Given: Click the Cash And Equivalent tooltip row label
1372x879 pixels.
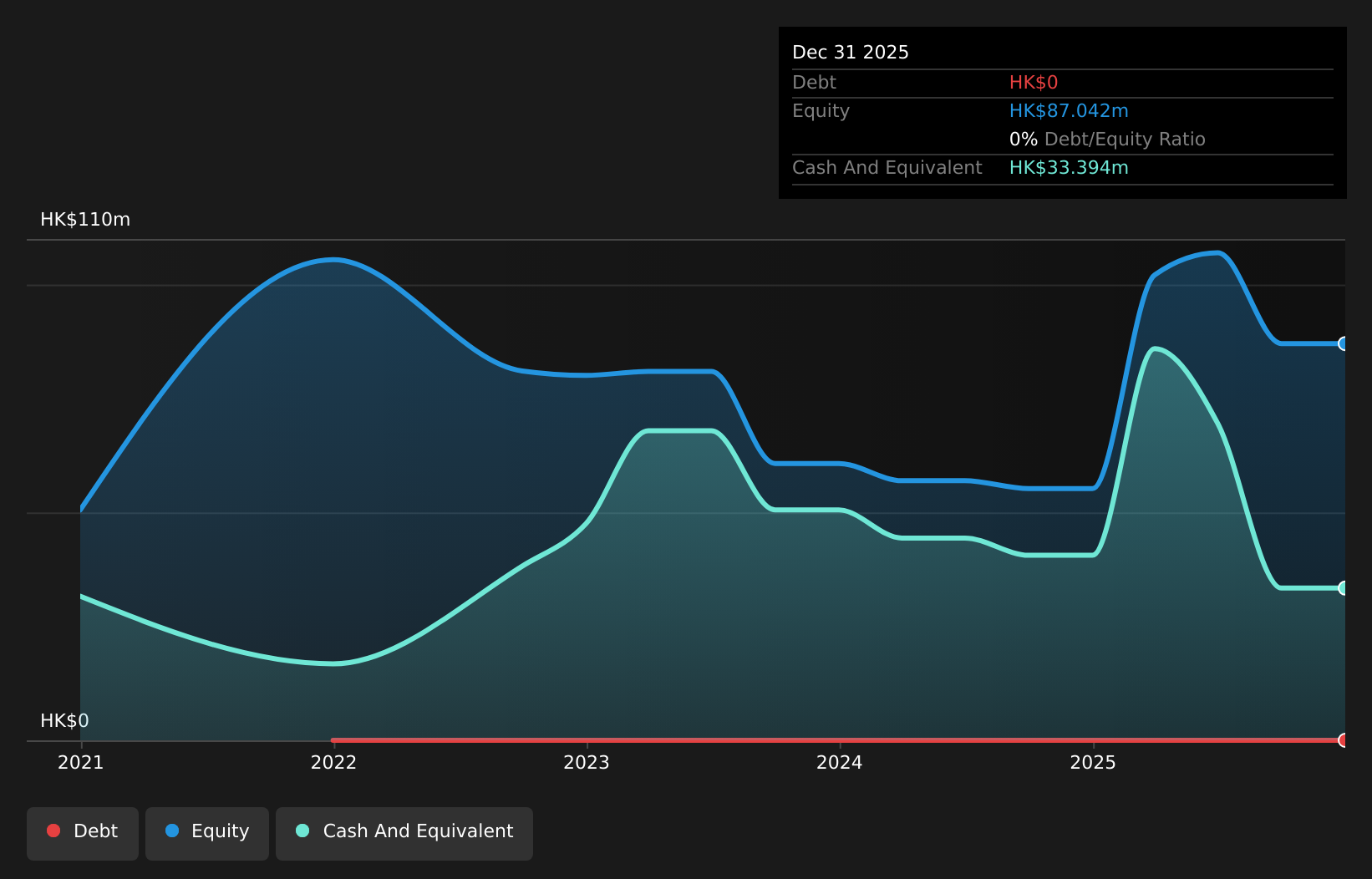Looking at the screenshot, I should coord(887,168).
